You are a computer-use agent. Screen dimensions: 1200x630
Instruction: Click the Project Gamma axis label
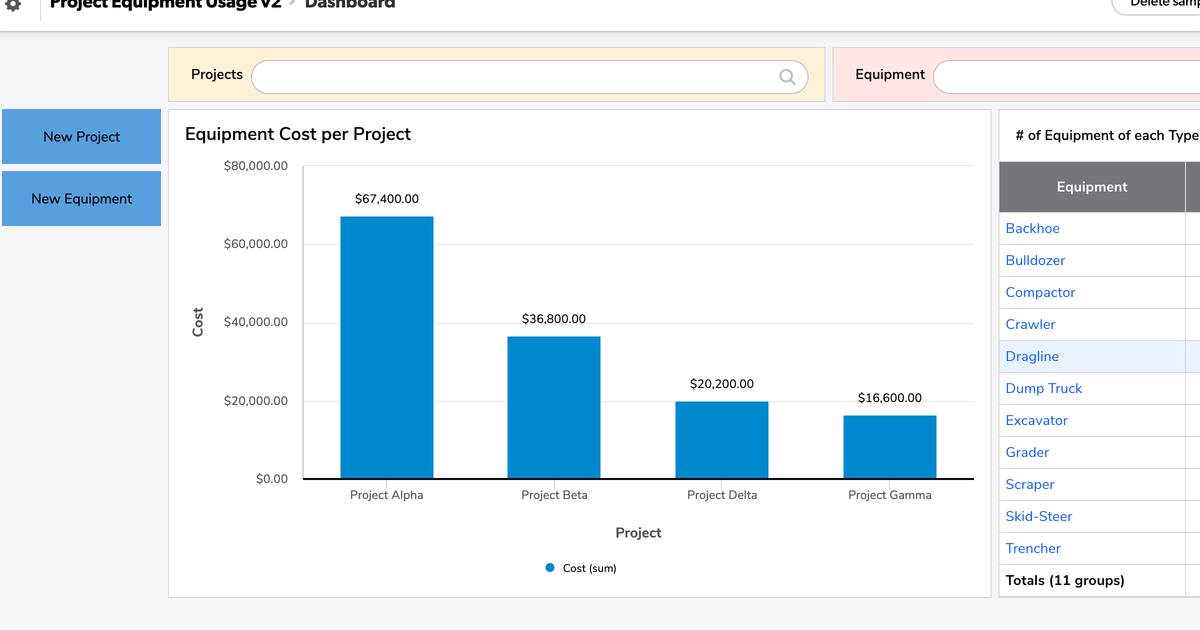[890, 495]
